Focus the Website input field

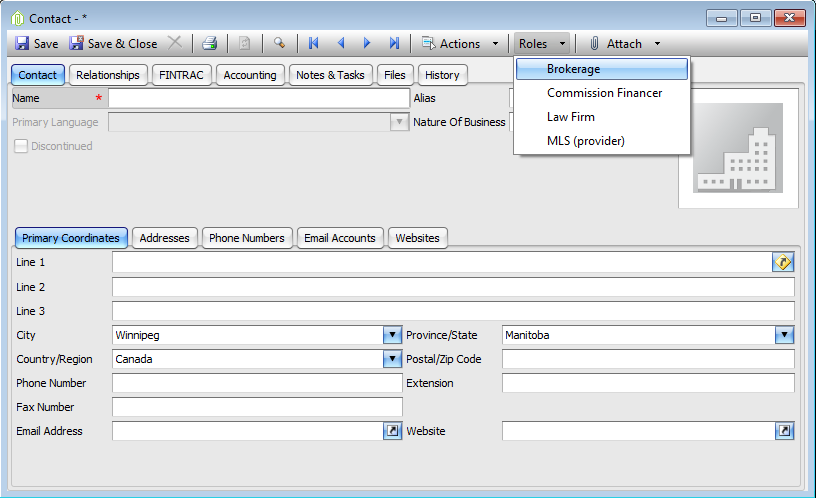[x=639, y=431]
